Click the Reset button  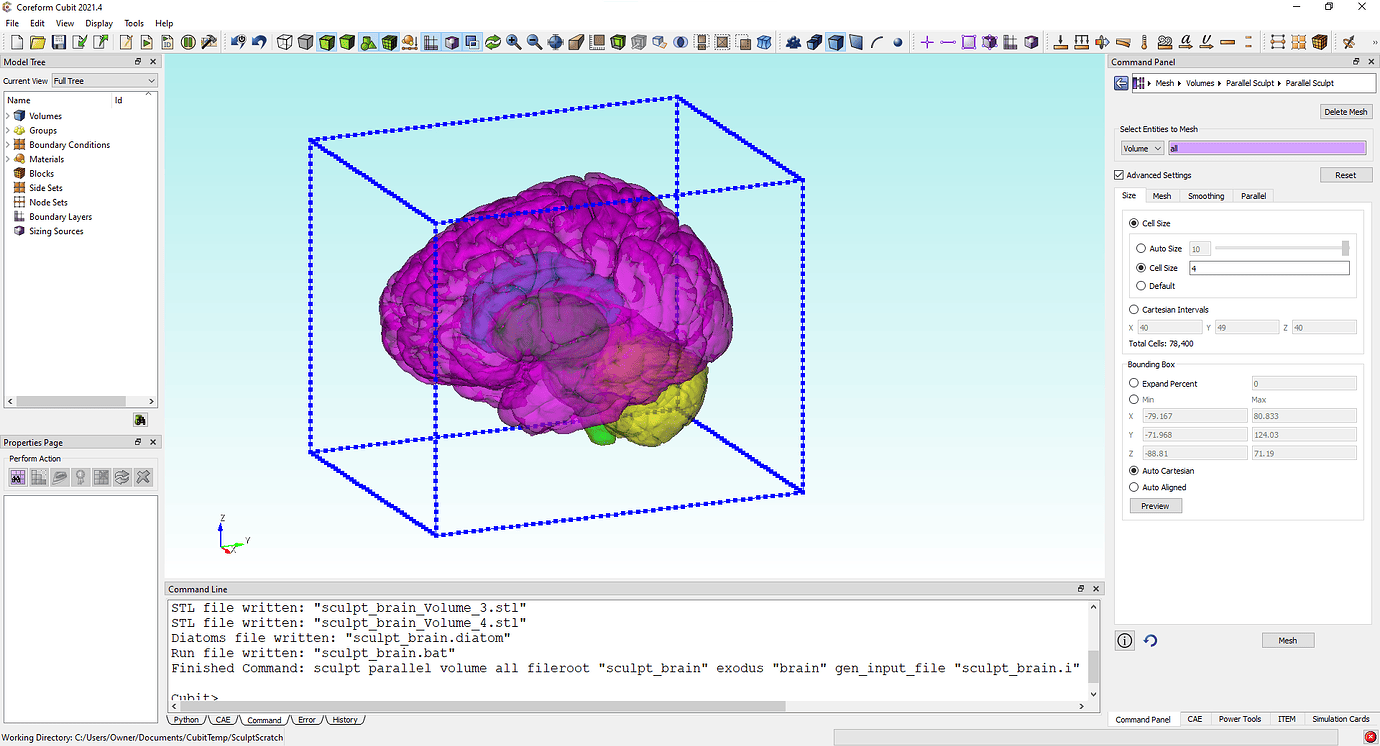1346,175
